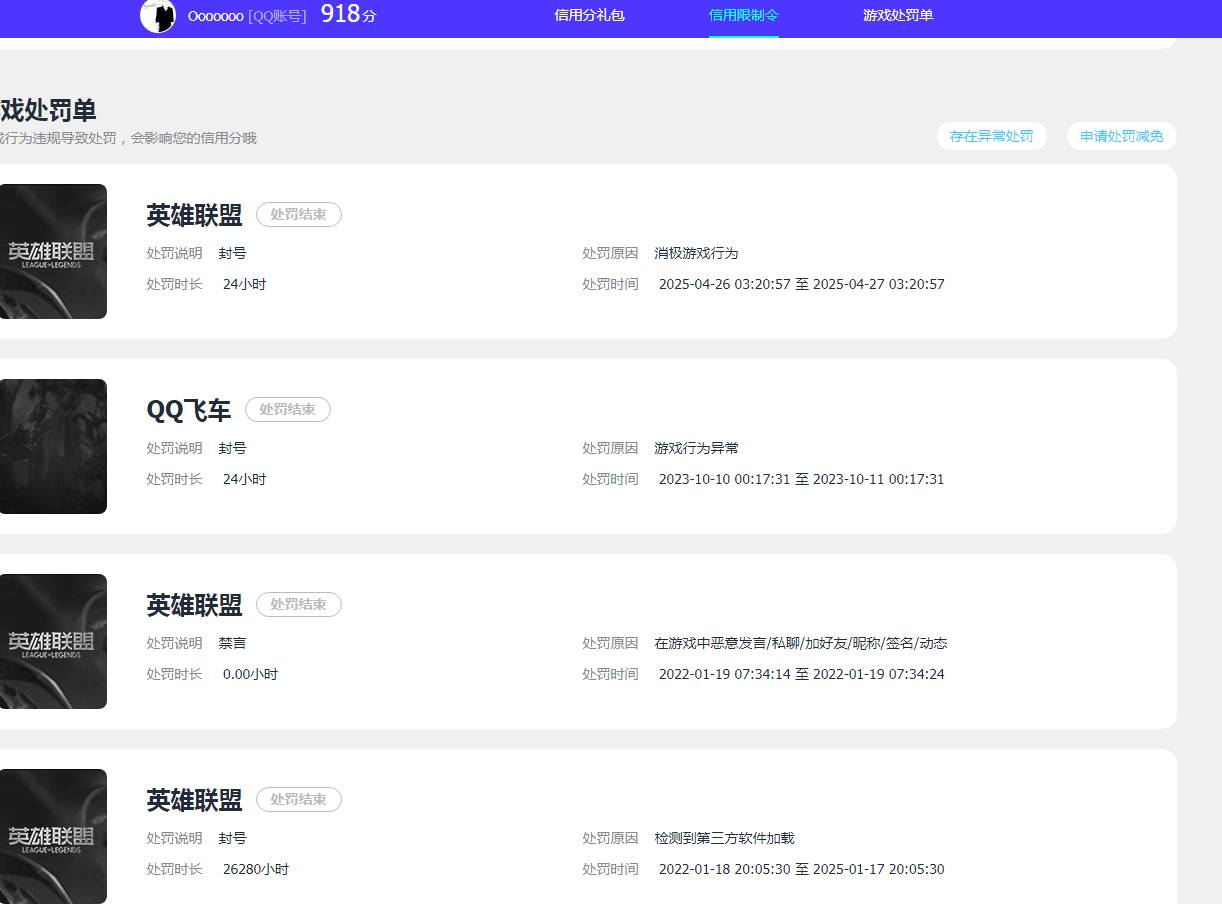Image resolution: width=1222 pixels, height=904 pixels.
Task: Click the QQ飞车 game thumbnail image
Action: 52,446
